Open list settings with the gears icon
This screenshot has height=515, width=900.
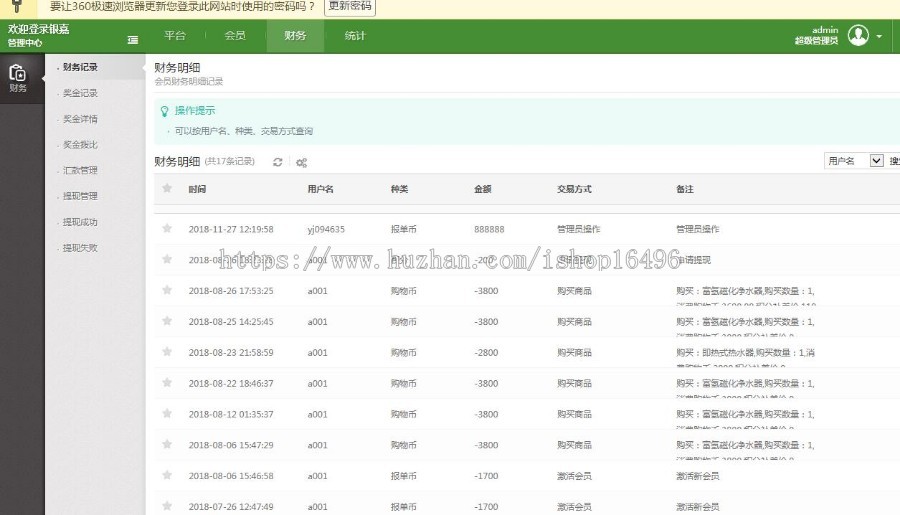[x=301, y=162]
